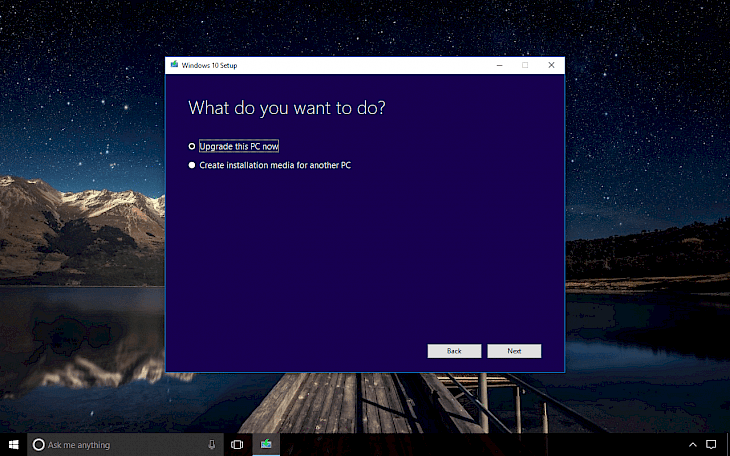The width and height of the screenshot is (730, 456).
Task: Activate the Cortana microphone icon
Action: (x=212, y=445)
